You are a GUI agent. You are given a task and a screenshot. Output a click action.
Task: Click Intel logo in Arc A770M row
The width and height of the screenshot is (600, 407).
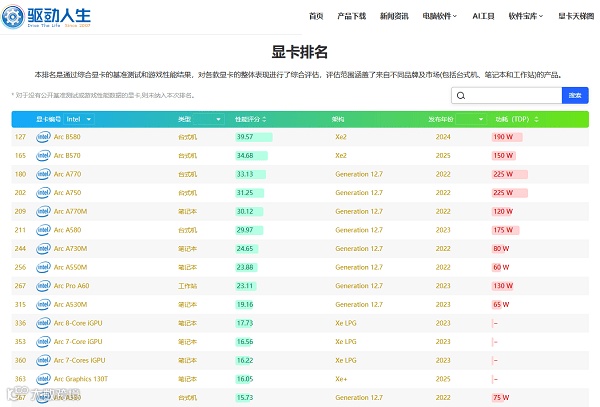[43, 212]
